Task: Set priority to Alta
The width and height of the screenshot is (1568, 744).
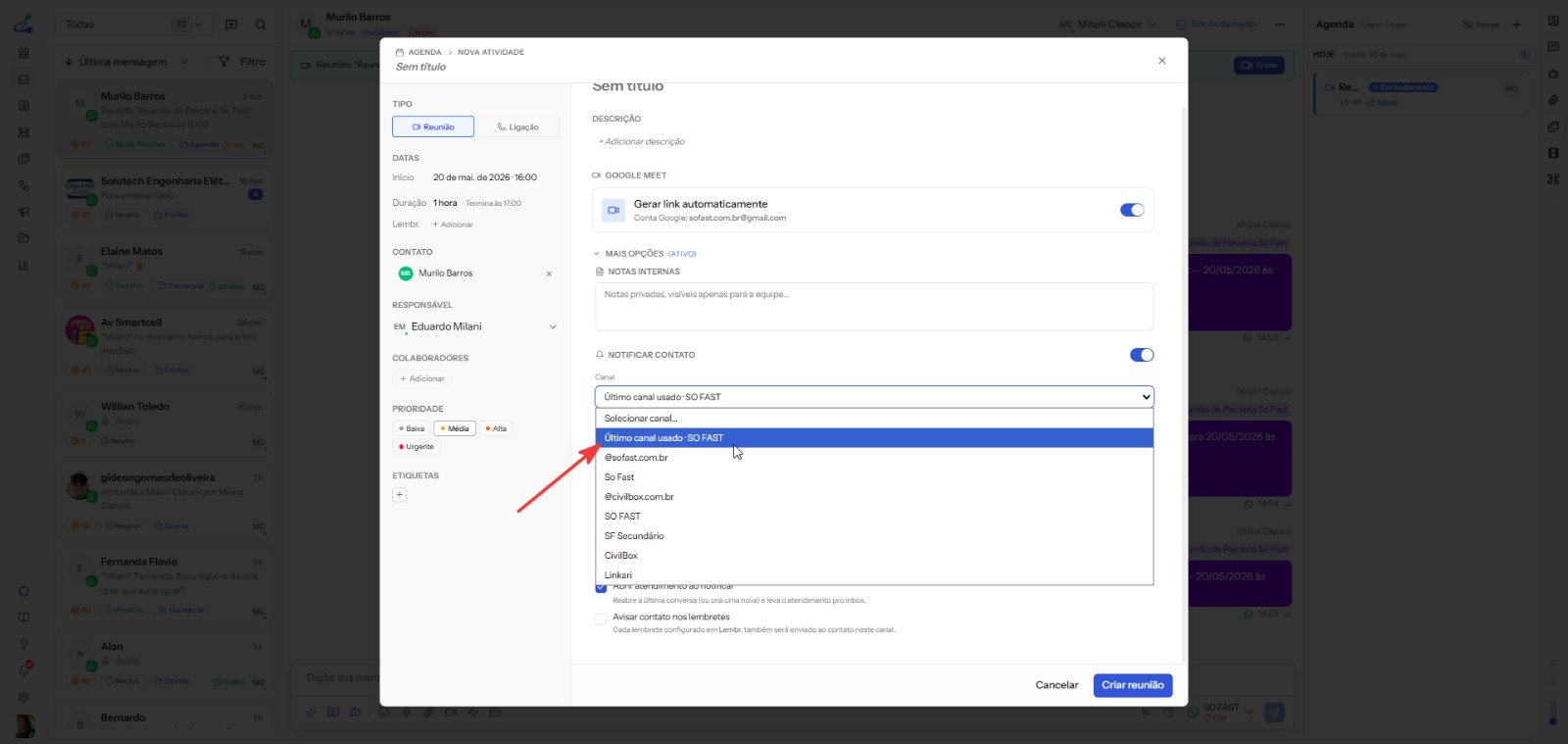Action: pyautogui.click(x=496, y=428)
